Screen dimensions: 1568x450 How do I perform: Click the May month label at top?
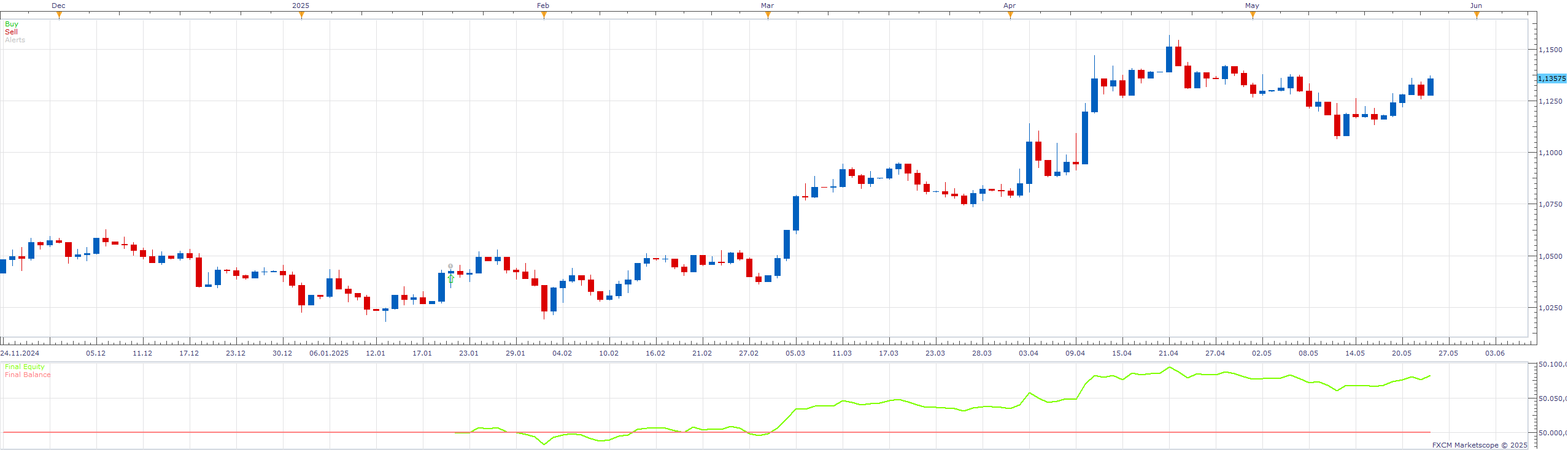[1253, 6]
